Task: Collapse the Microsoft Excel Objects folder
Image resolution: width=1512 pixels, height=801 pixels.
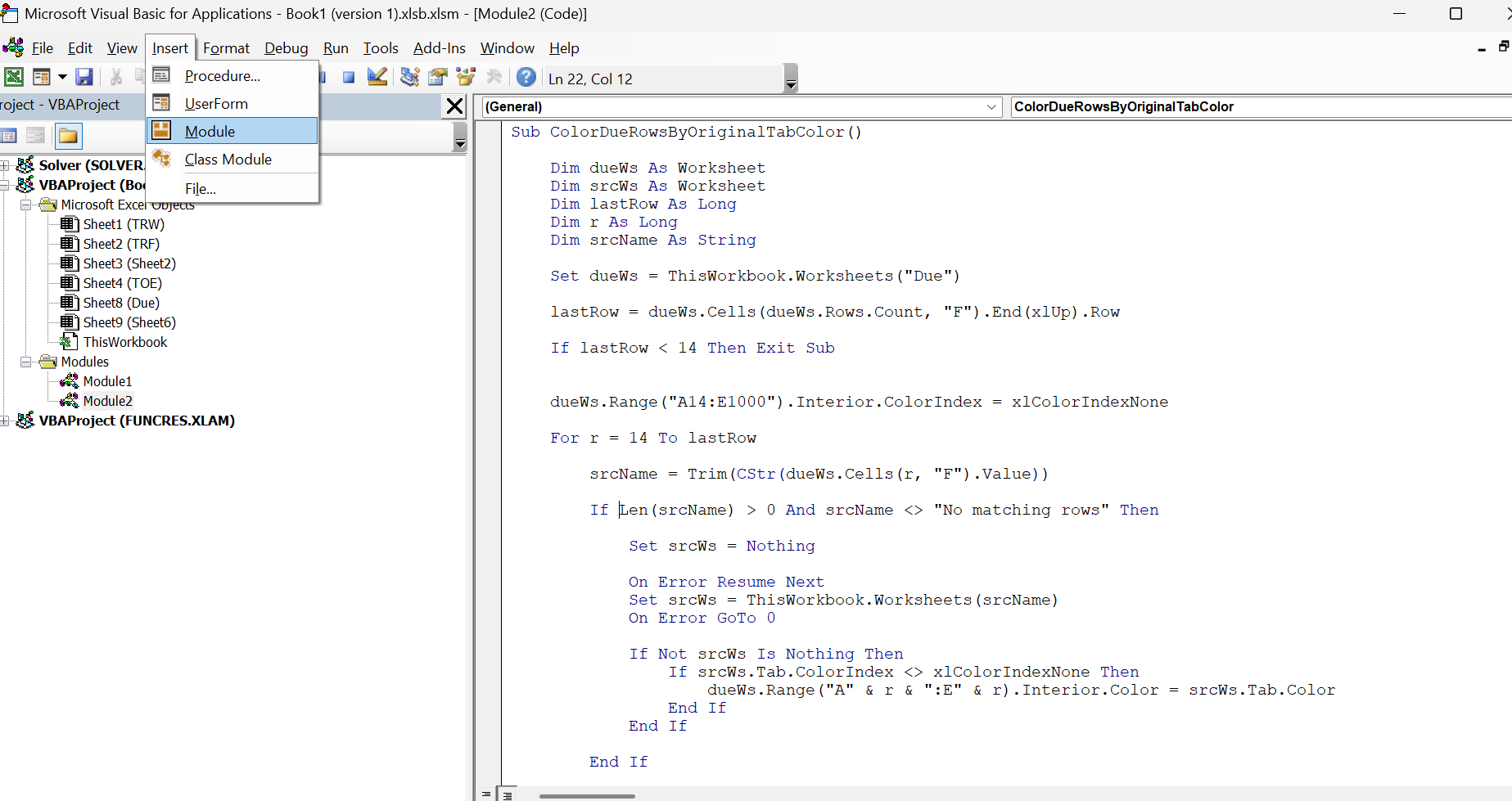Action: coord(25,205)
